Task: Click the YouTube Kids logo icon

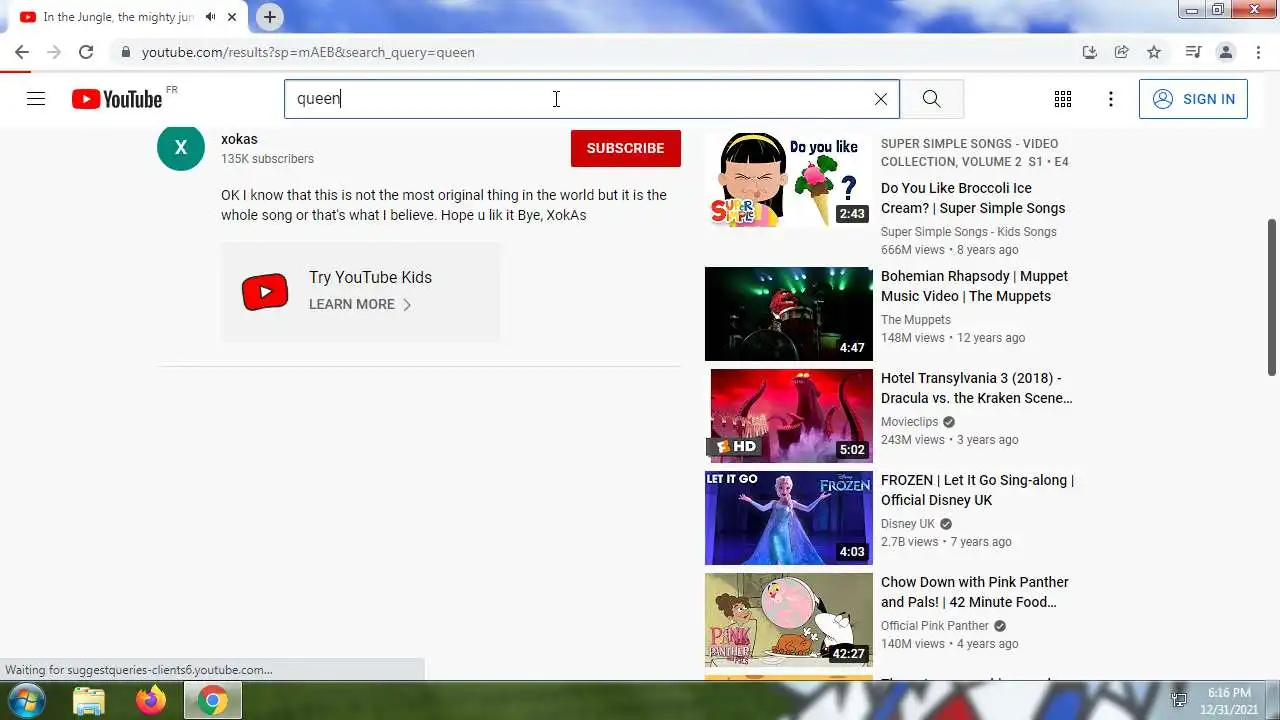Action: (265, 292)
